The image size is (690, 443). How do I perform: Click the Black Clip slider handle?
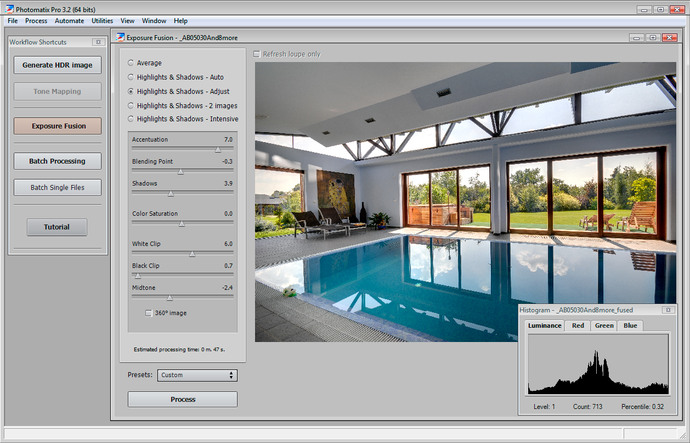(x=138, y=276)
